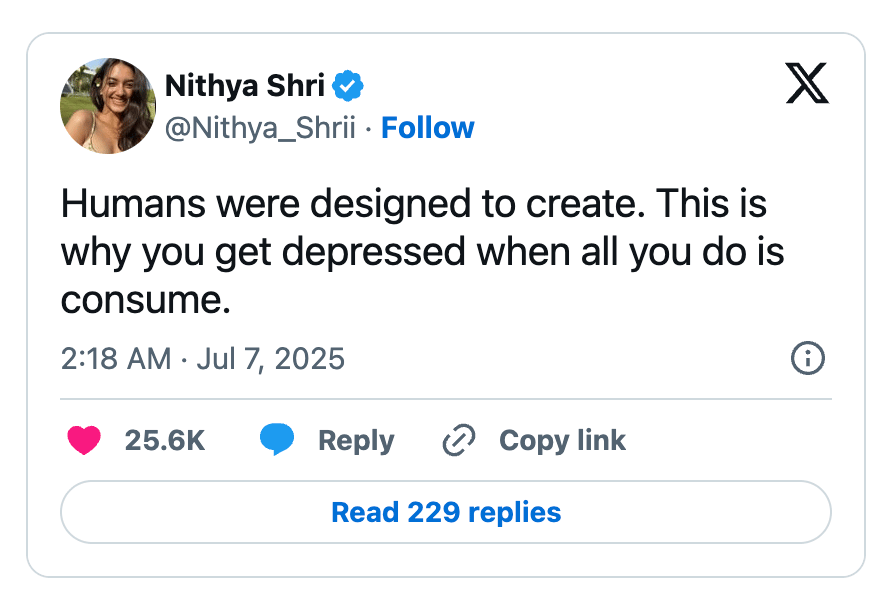Image resolution: width=896 pixels, height=610 pixels.
Task: Click the empty area right of Copy link
Action: (730, 441)
